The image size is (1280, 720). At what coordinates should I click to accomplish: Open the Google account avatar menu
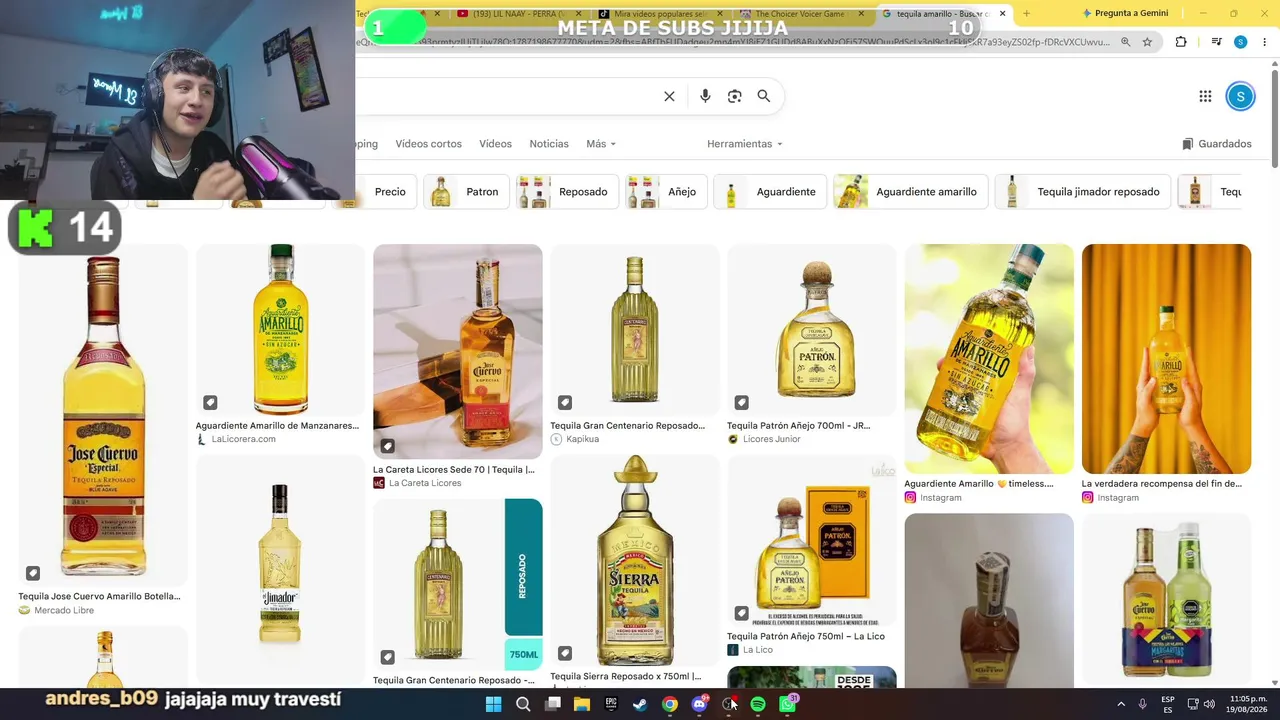pos(1240,96)
